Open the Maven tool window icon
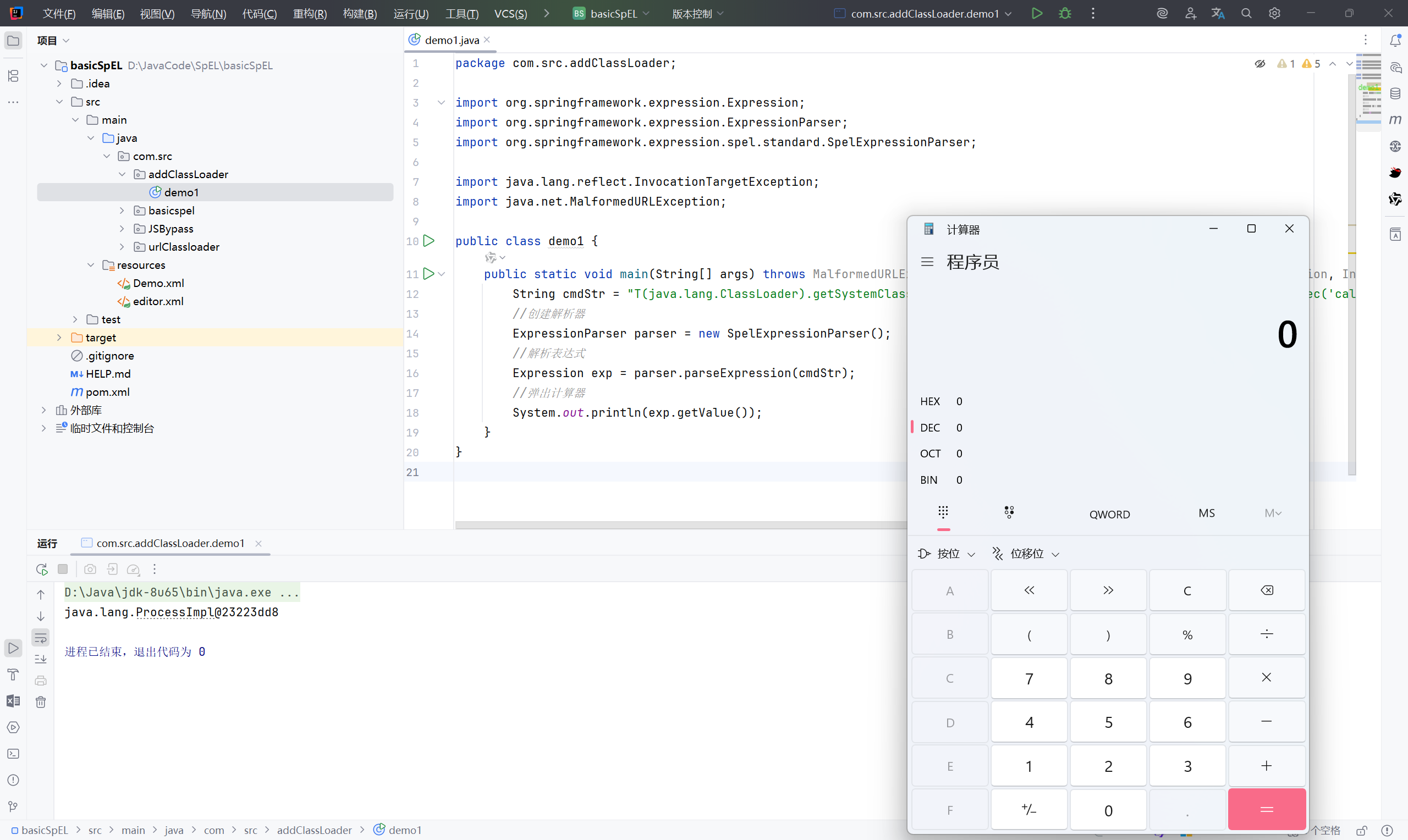This screenshot has width=1408, height=840. (x=1395, y=120)
